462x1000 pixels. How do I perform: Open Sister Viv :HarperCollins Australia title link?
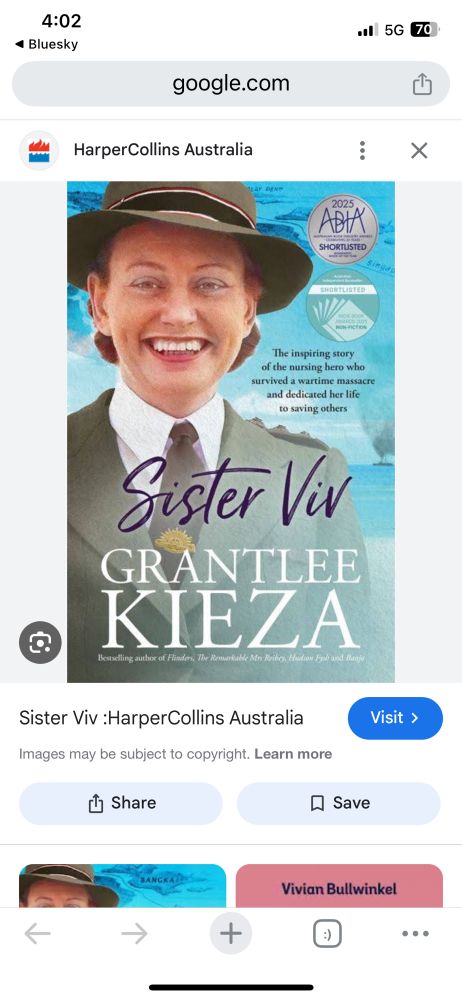[161, 717]
